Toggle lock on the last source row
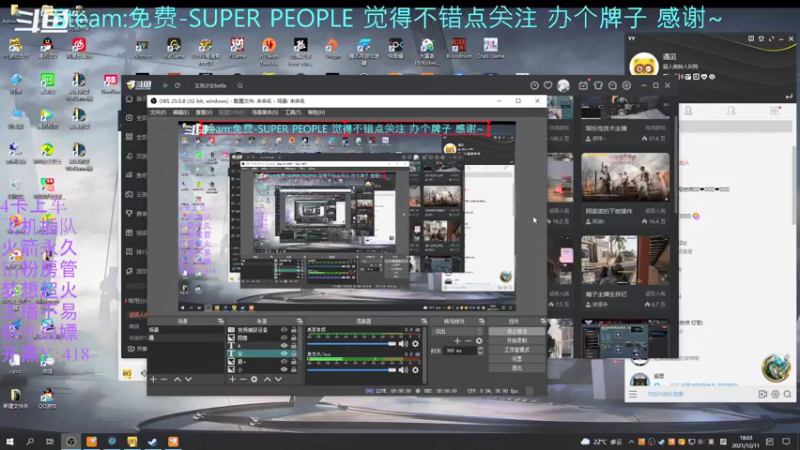This screenshot has height=450, width=800. [x=293, y=369]
